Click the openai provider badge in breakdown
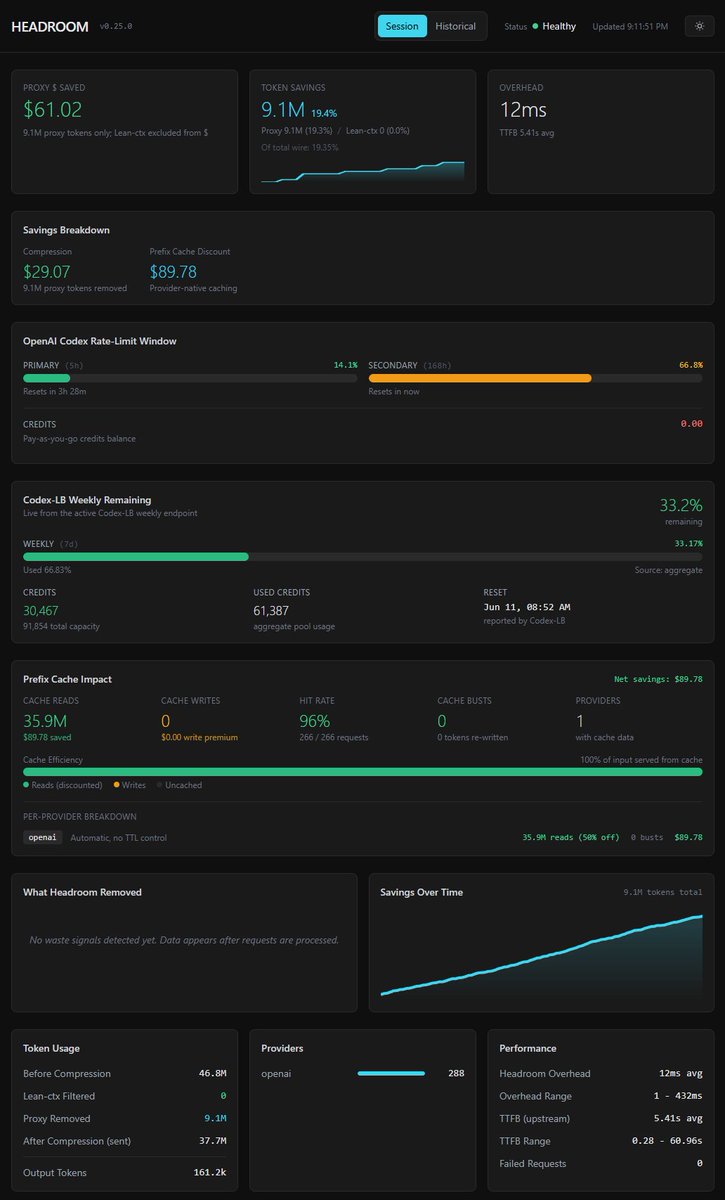Viewport: 725px width, 1200px height. click(x=42, y=837)
